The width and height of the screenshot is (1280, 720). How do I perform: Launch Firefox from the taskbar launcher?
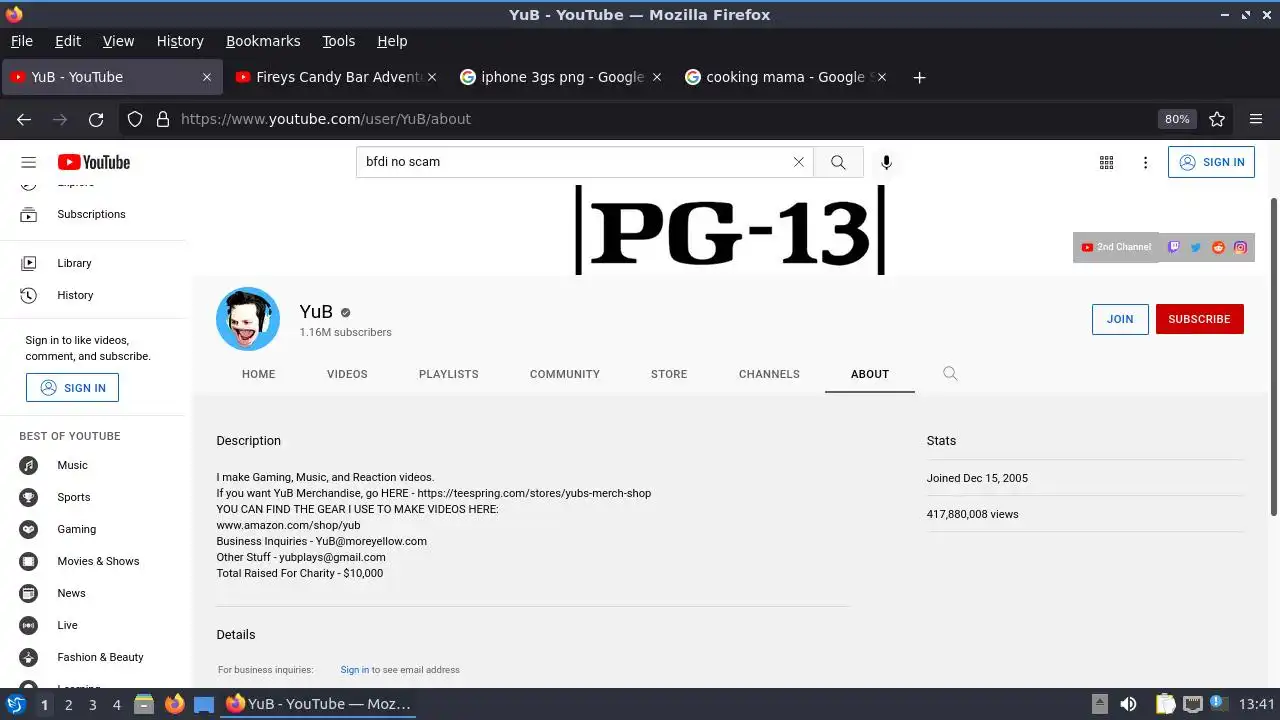point(174,704)
